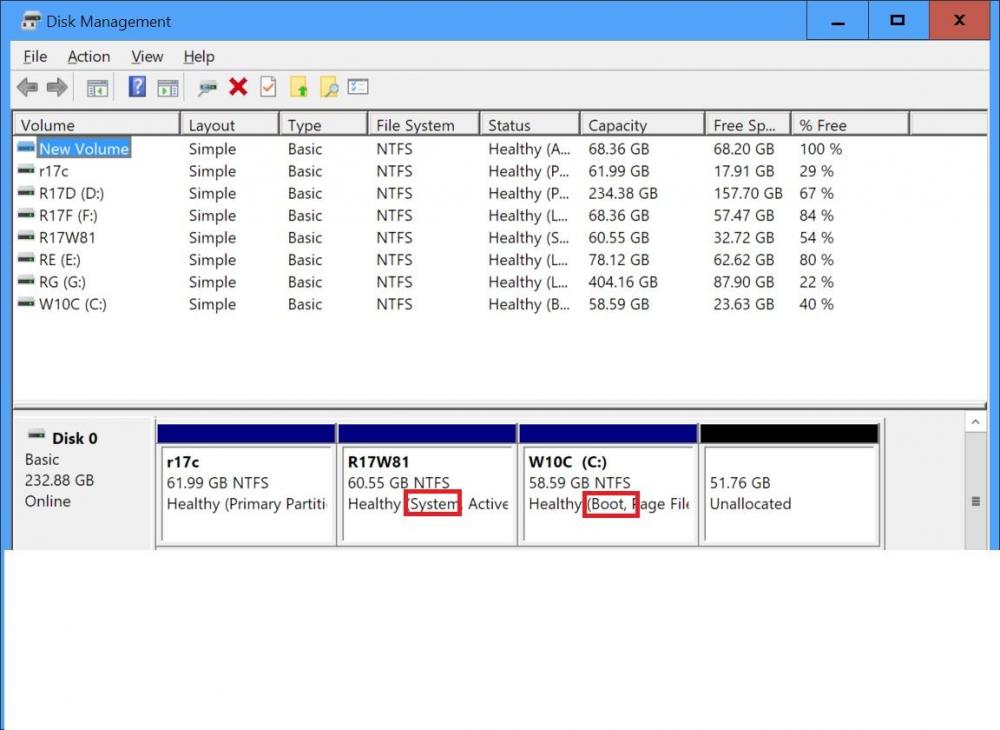Screen dimensions: 1000x730
Task: Sort by the Free Sp... column header
Action: [747, 125]
